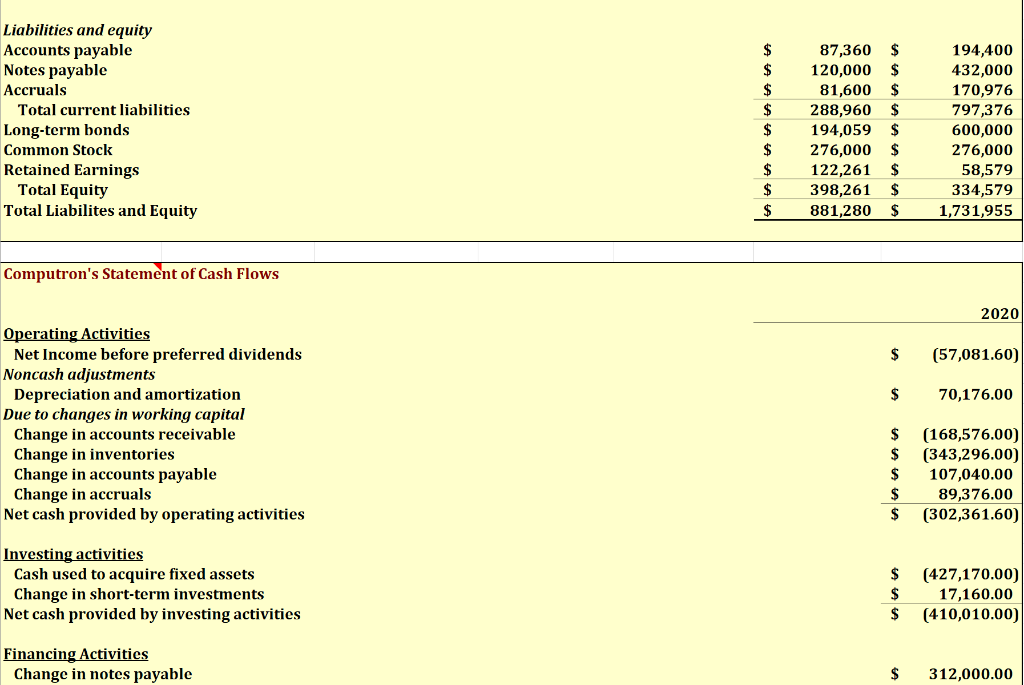The image size is (1024, 685).
Task: Click the depreciation value 70,176.00
Action: click(x=976, y=394)
